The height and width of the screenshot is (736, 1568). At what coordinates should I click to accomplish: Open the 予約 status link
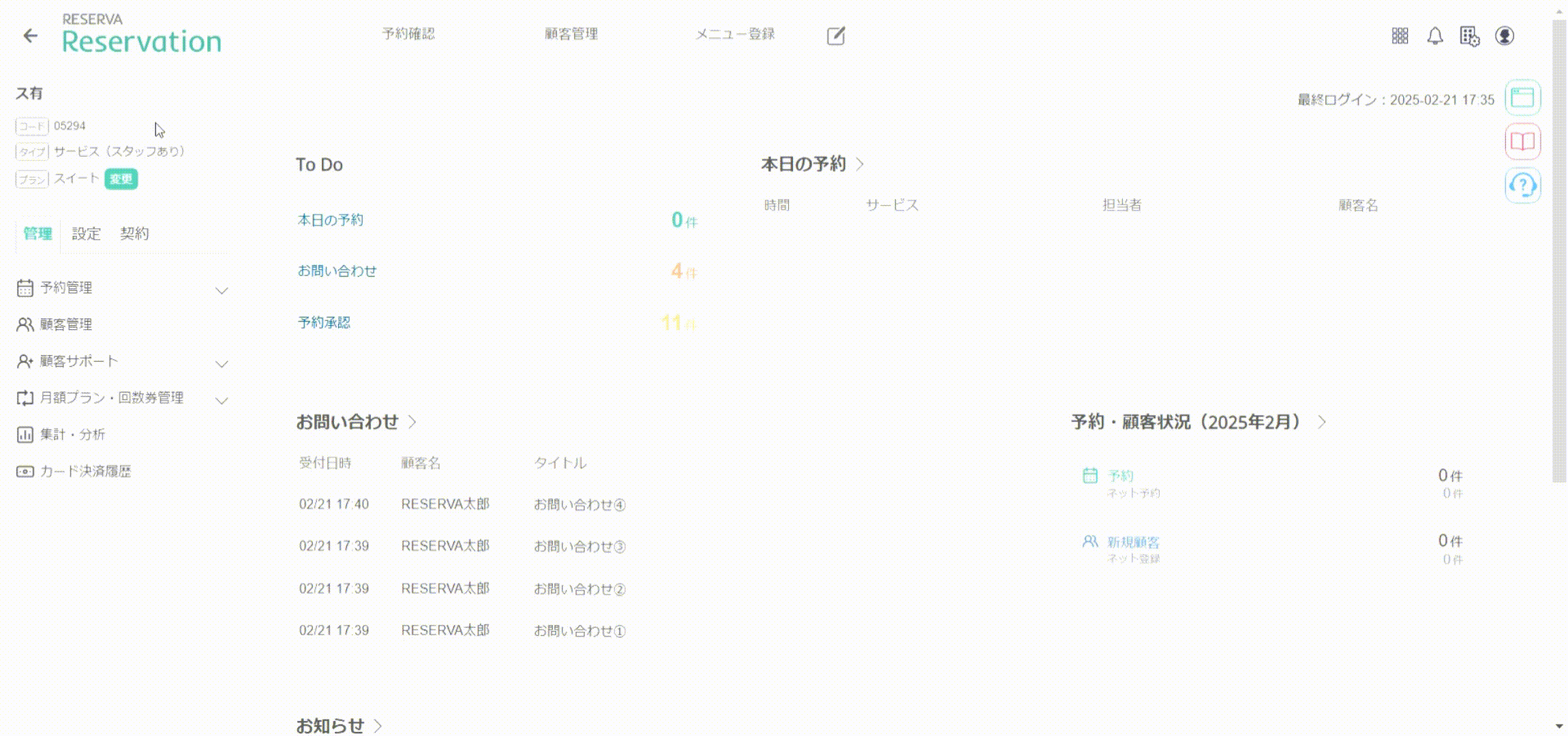(x=1120, y=476)
